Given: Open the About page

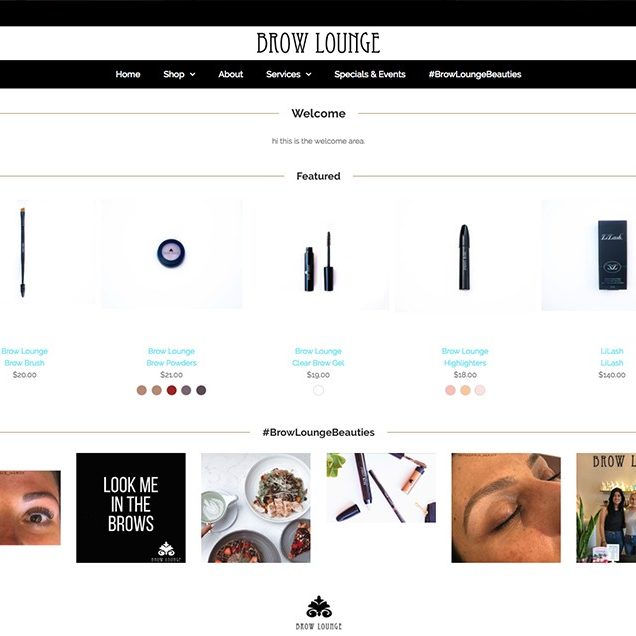Looking at the screenshot, I should 230,74.
